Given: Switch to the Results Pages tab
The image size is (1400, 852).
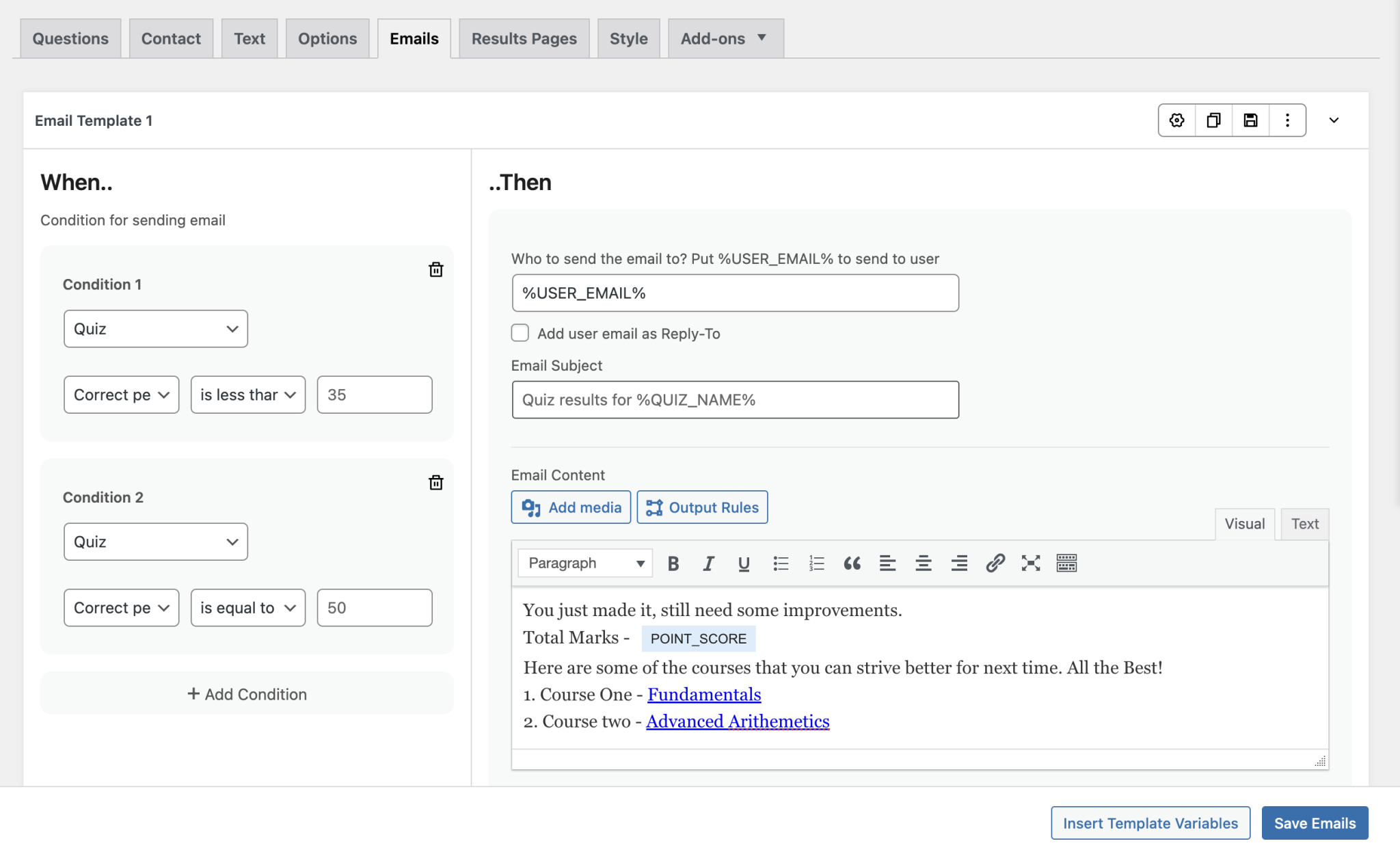Looking at the screenshot, I should (524, 38).
